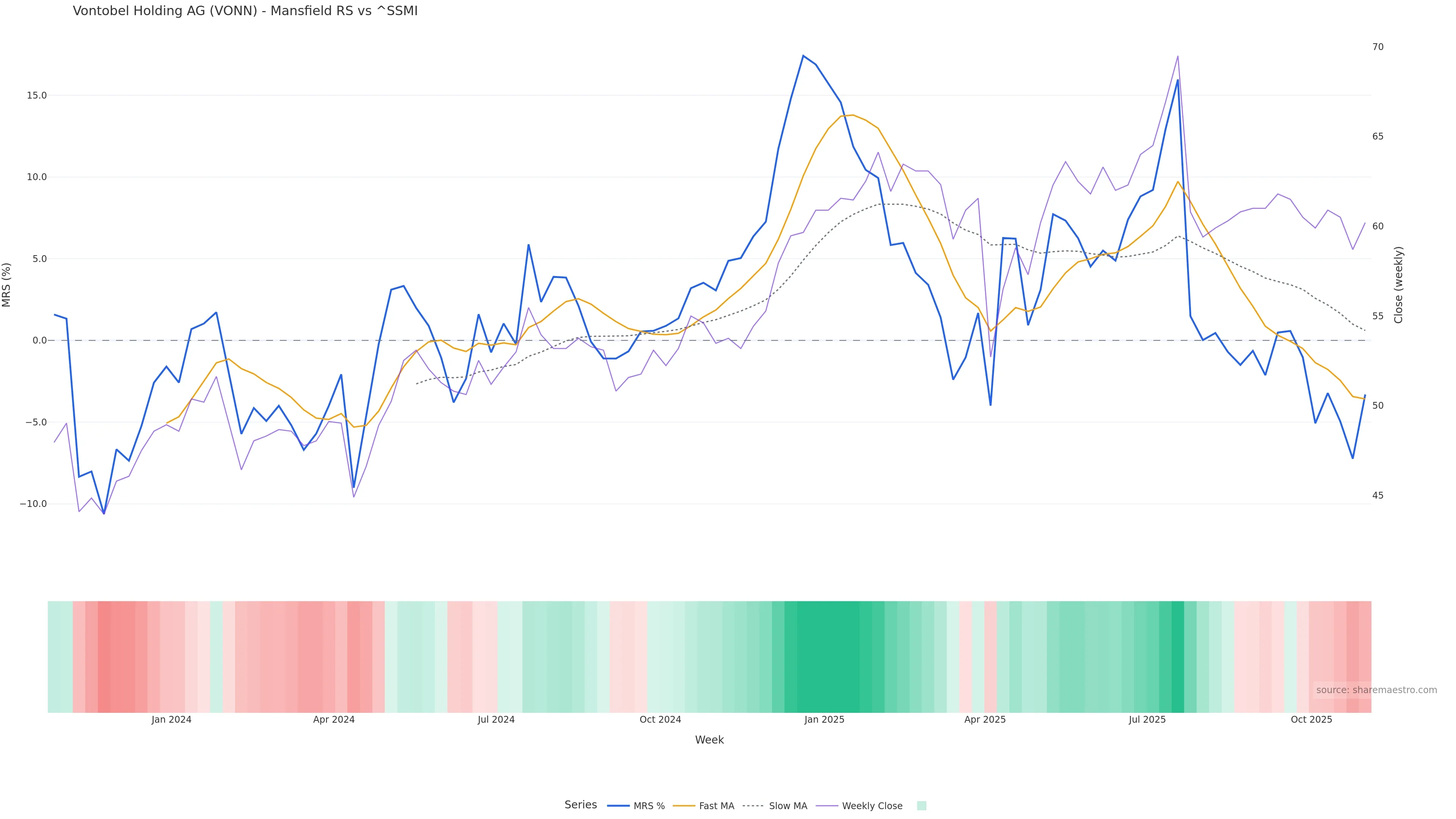Click the purple Weekly Close legend line icon
The width and height of the screenshot is (1456, 819).
click(827, 806)
